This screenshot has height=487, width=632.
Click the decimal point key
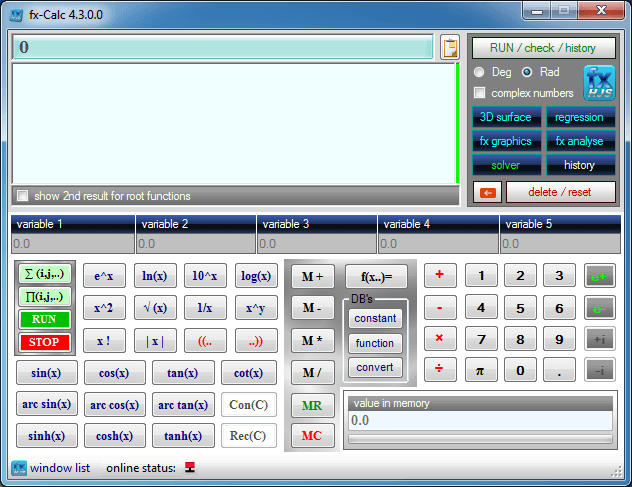point(559,370)
